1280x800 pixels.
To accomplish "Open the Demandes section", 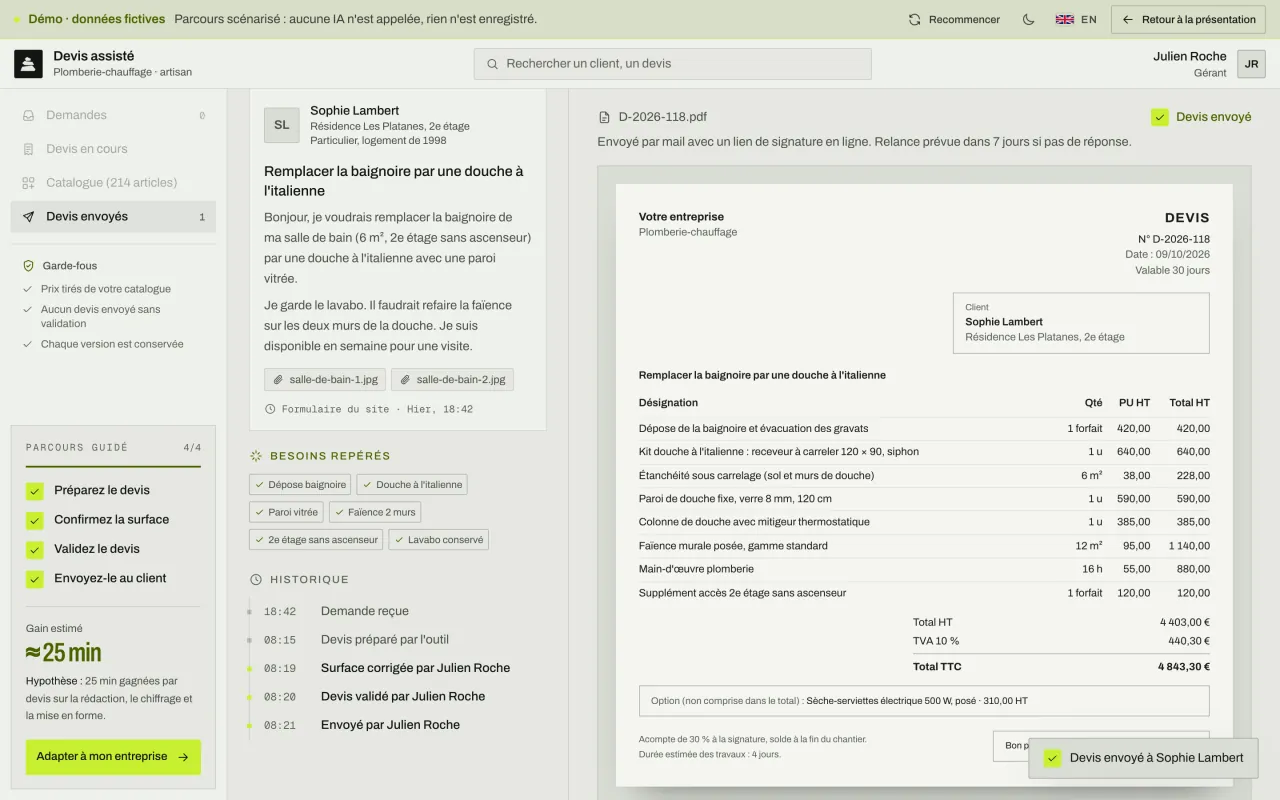I will pos(113,115).
